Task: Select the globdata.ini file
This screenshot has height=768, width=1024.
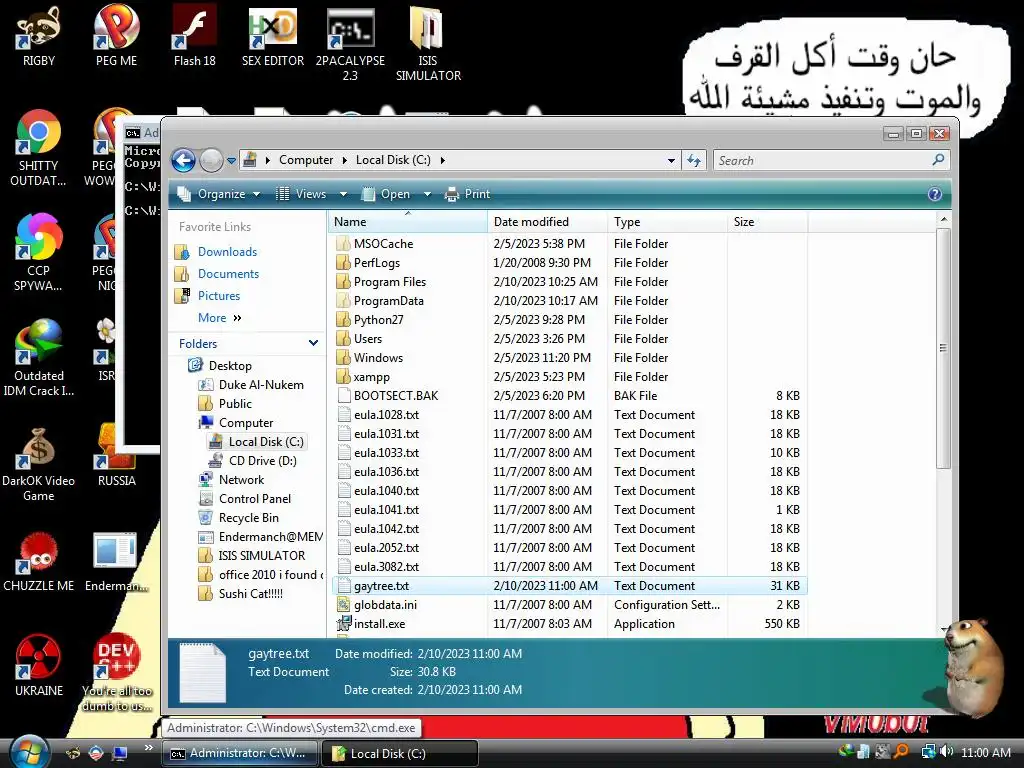Action: click(385, 605)
